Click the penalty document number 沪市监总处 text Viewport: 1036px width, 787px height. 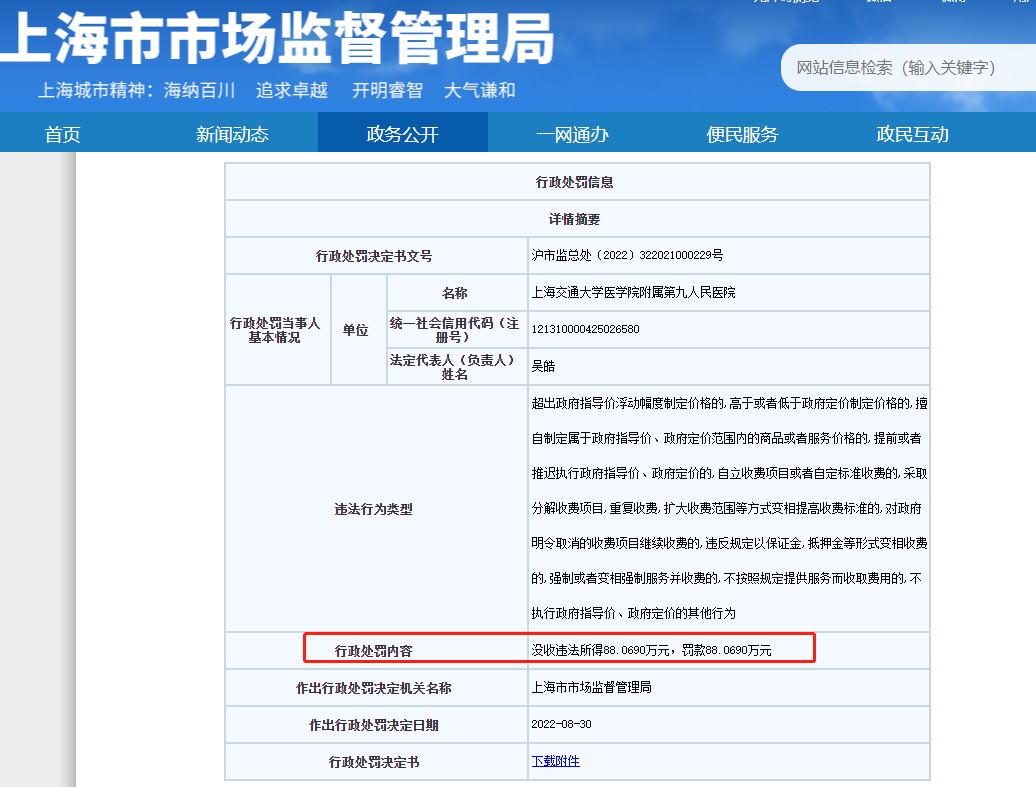pyautogui.click(x=627, y=256)
